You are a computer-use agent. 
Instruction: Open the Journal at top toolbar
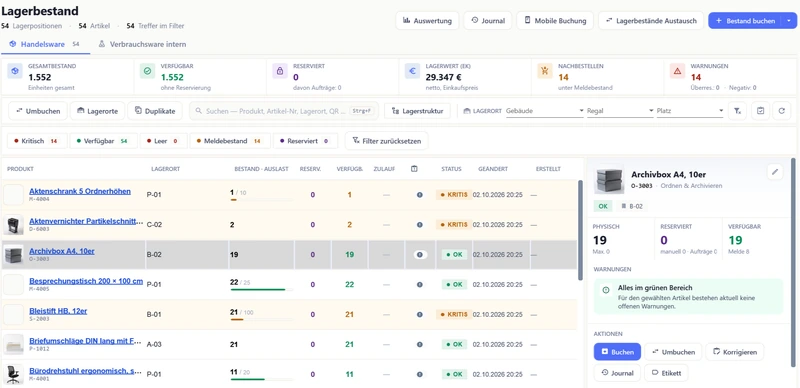(x=488, y=20)
